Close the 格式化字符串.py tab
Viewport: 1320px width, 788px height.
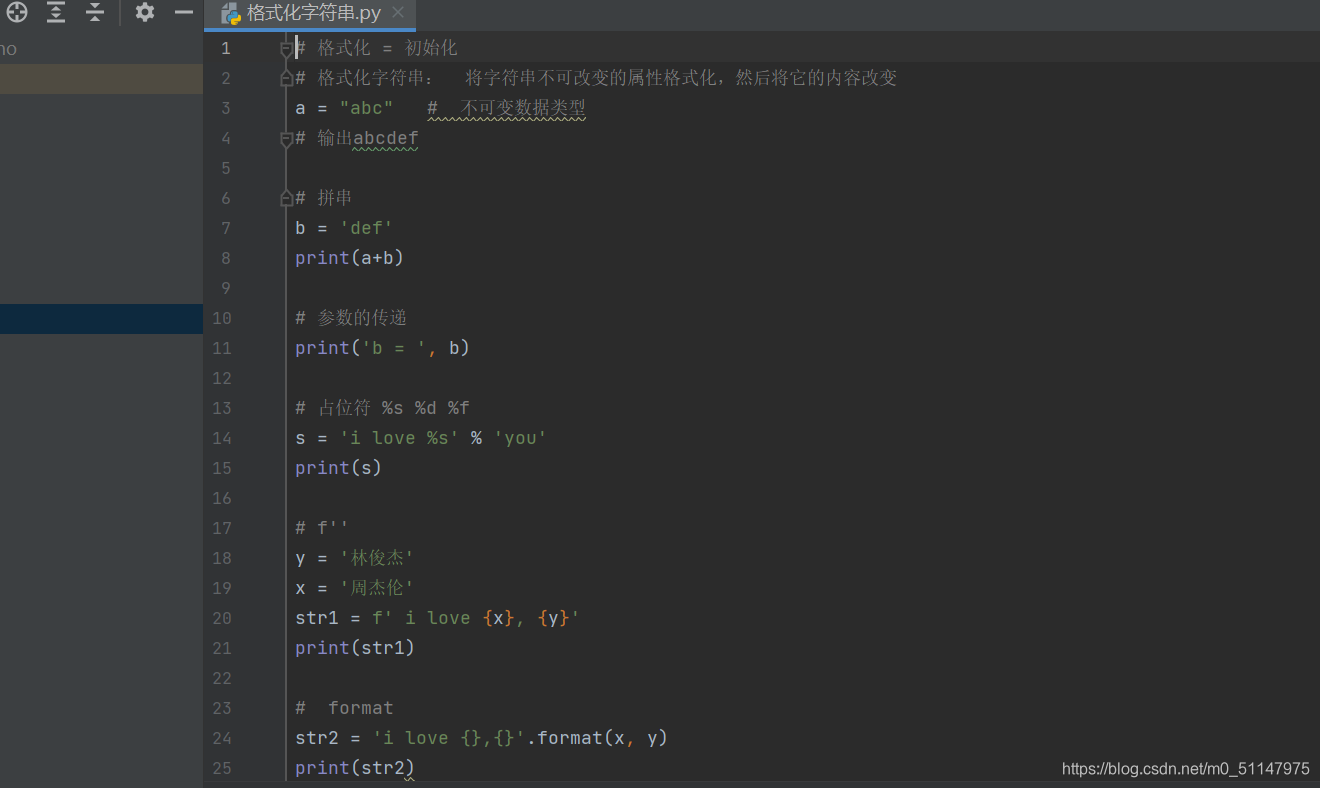tap(398, 13)
